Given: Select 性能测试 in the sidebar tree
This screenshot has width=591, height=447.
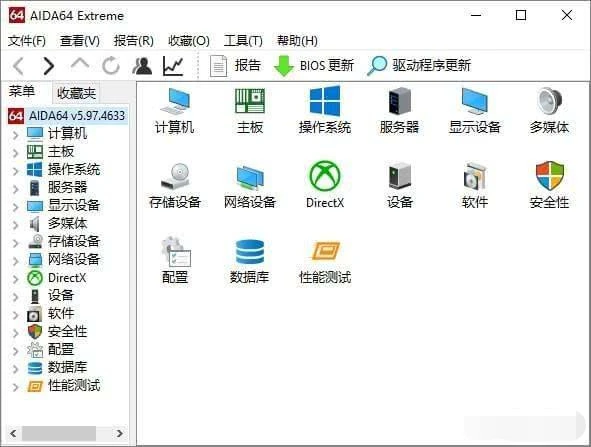Looking at the screenshot, I should click(x=74, y=386).
